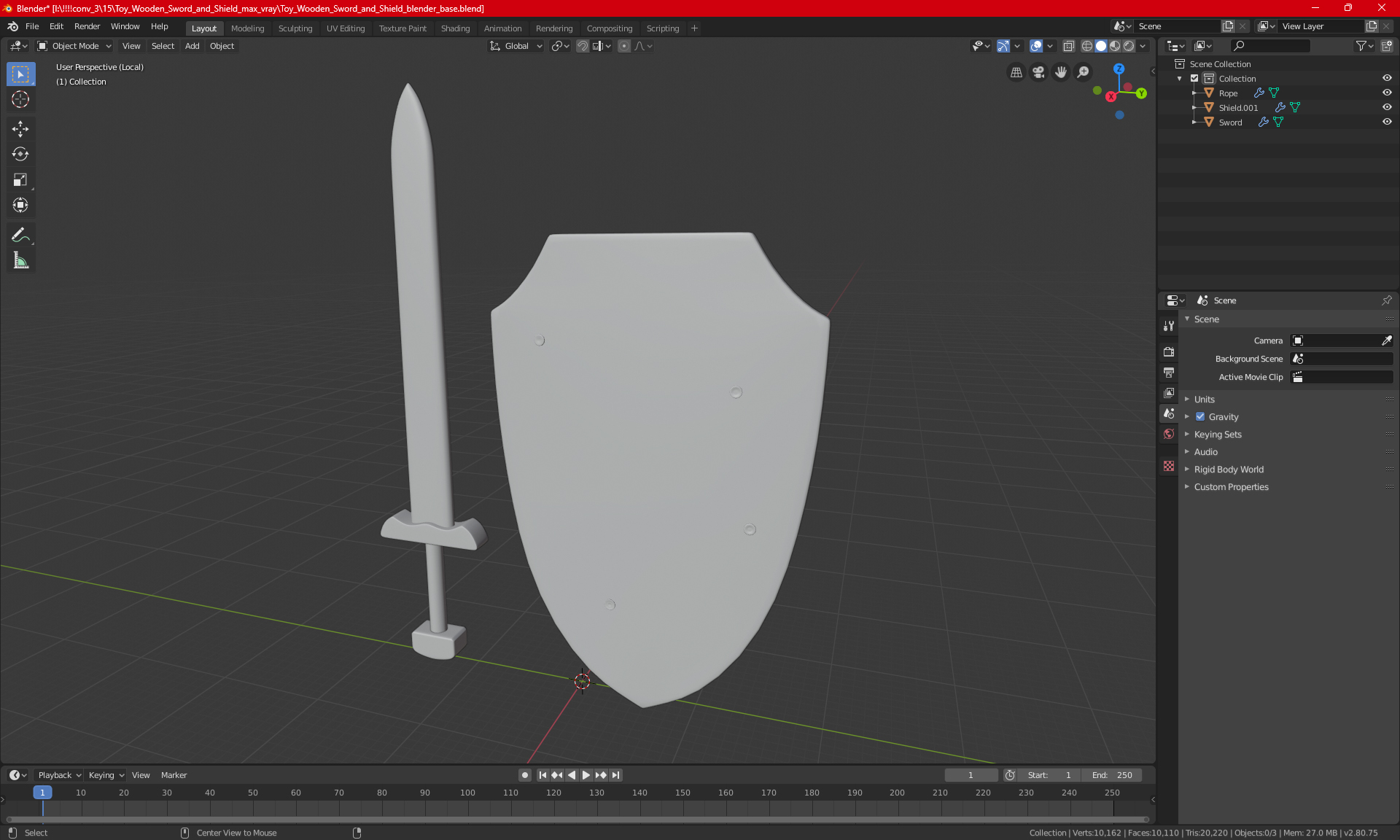The image size is (1400, 840).
Task: Toggle auto keying record button
Action: tap(524, 775)
